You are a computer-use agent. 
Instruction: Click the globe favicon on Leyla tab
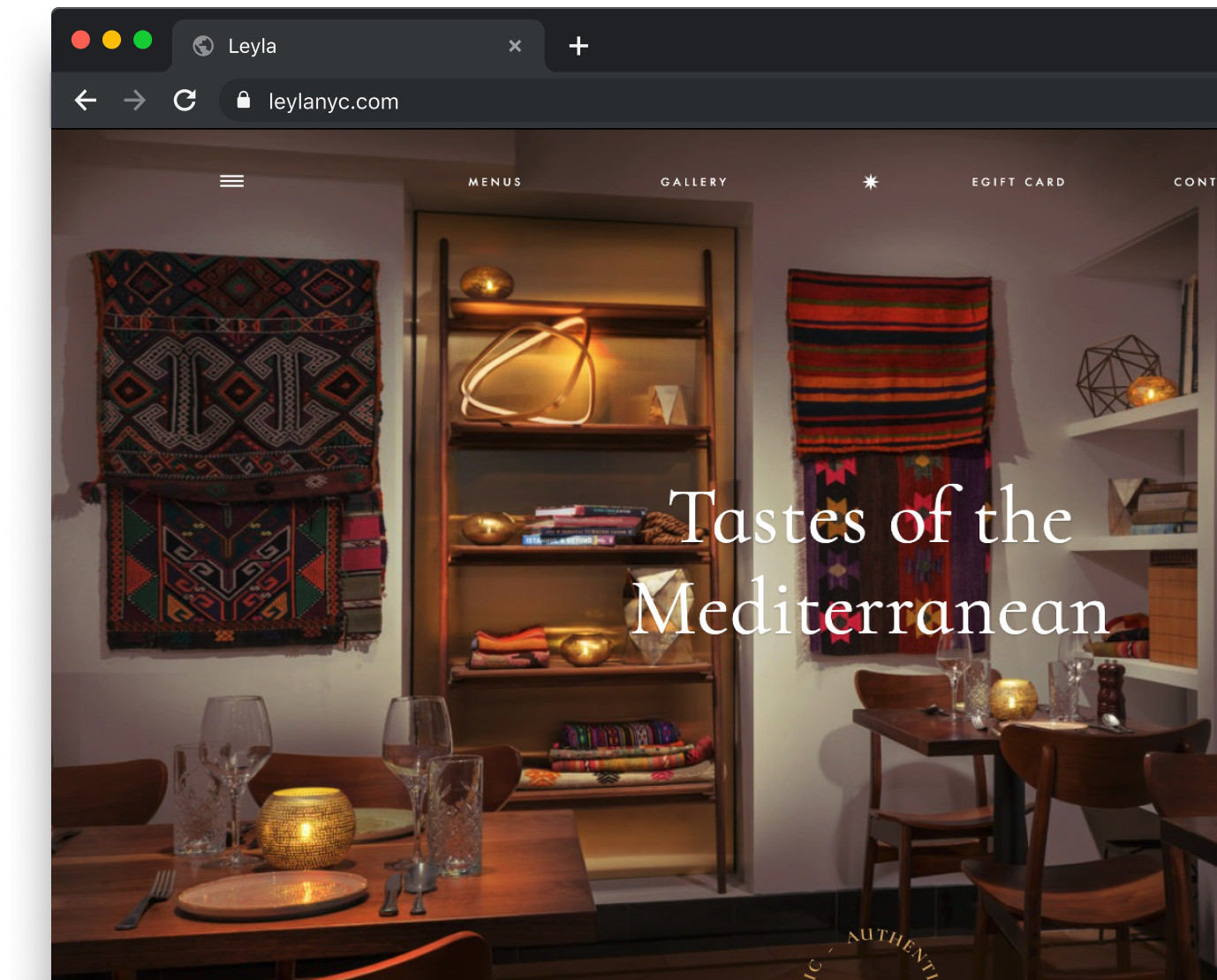click(x=203, y=46)
